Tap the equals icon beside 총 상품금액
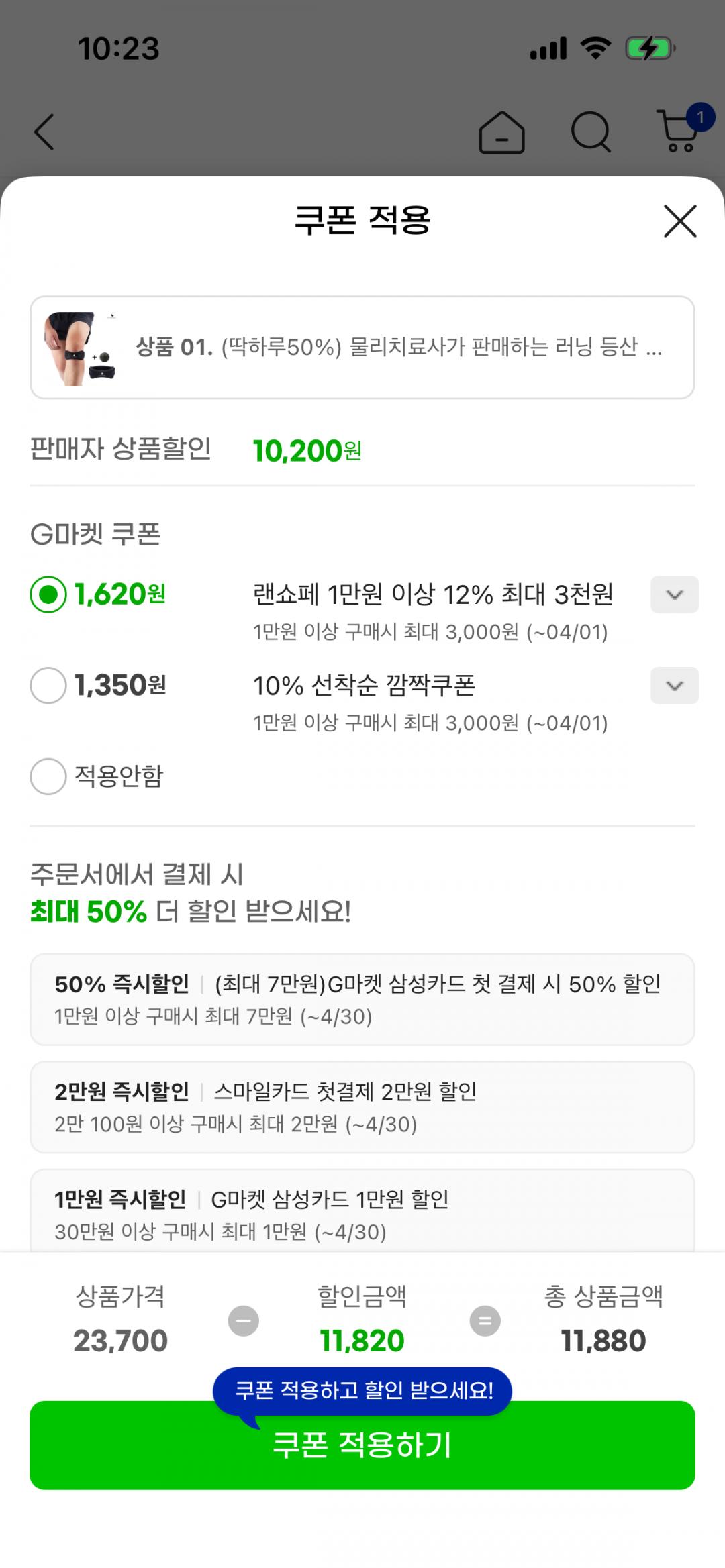 coord(485,1321)
